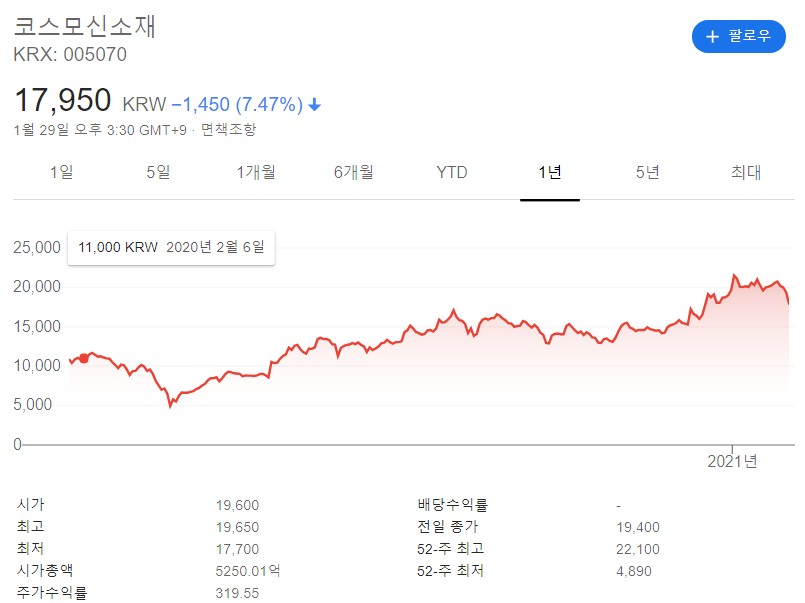The image size is (805, 603).
Task: Click the 52-주 최저 value 4,890
Action: click(x=634, y=571)
